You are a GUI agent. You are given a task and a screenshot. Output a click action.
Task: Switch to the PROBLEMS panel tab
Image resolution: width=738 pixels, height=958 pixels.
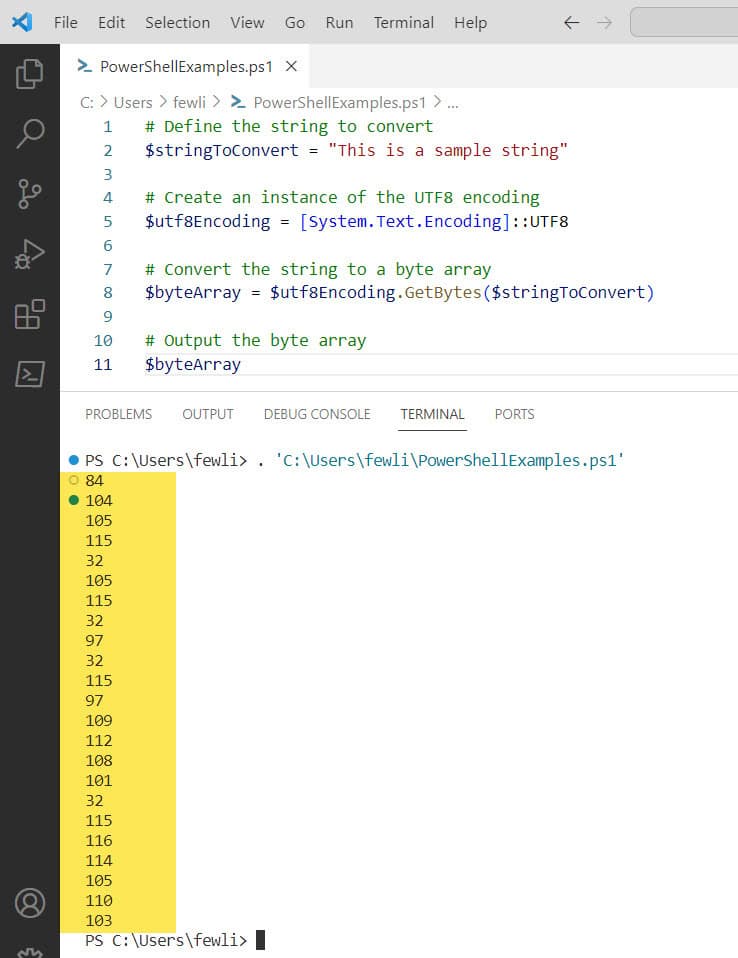pos(119,414)
